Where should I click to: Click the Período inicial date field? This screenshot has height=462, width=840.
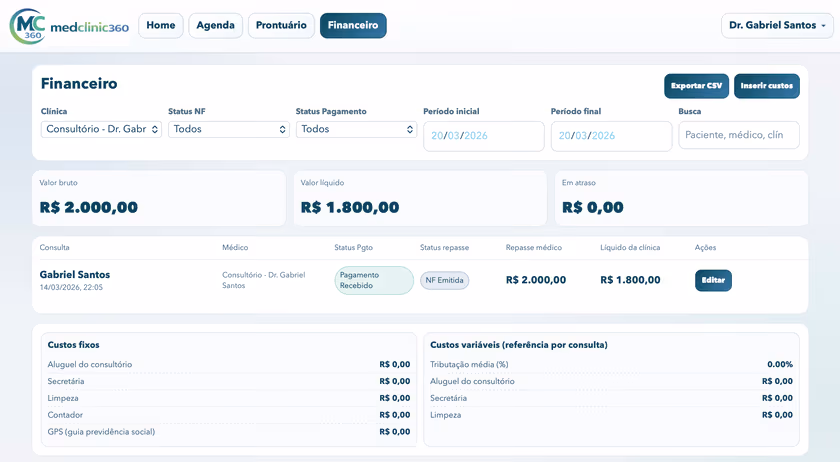click(x=484, y=136)
